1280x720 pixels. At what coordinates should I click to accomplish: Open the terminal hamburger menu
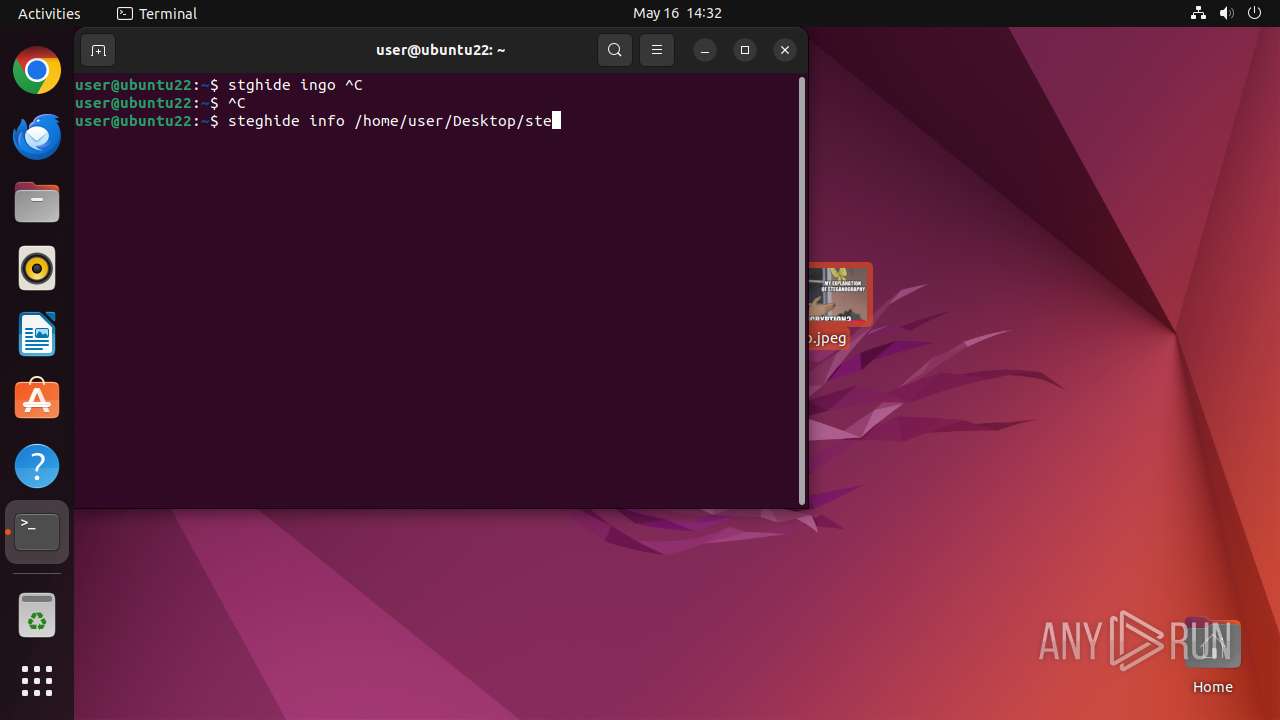(657, 50)
